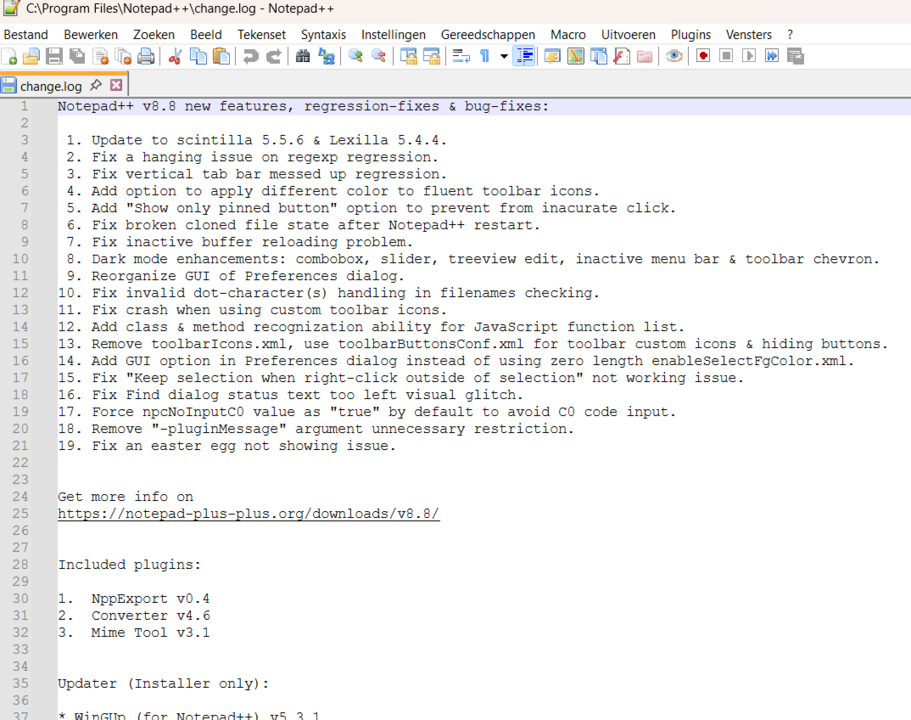
Task: Open the Replace dialog icon
Action: coord(327,56)
